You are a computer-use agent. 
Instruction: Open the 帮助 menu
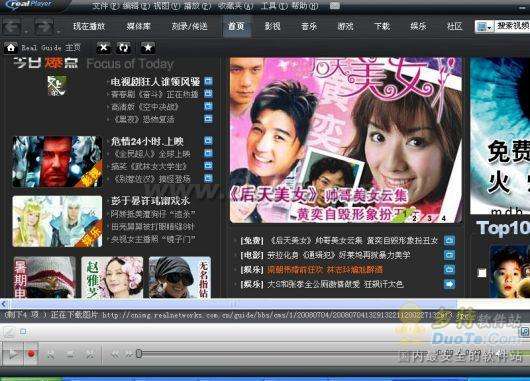click(305, 6)
